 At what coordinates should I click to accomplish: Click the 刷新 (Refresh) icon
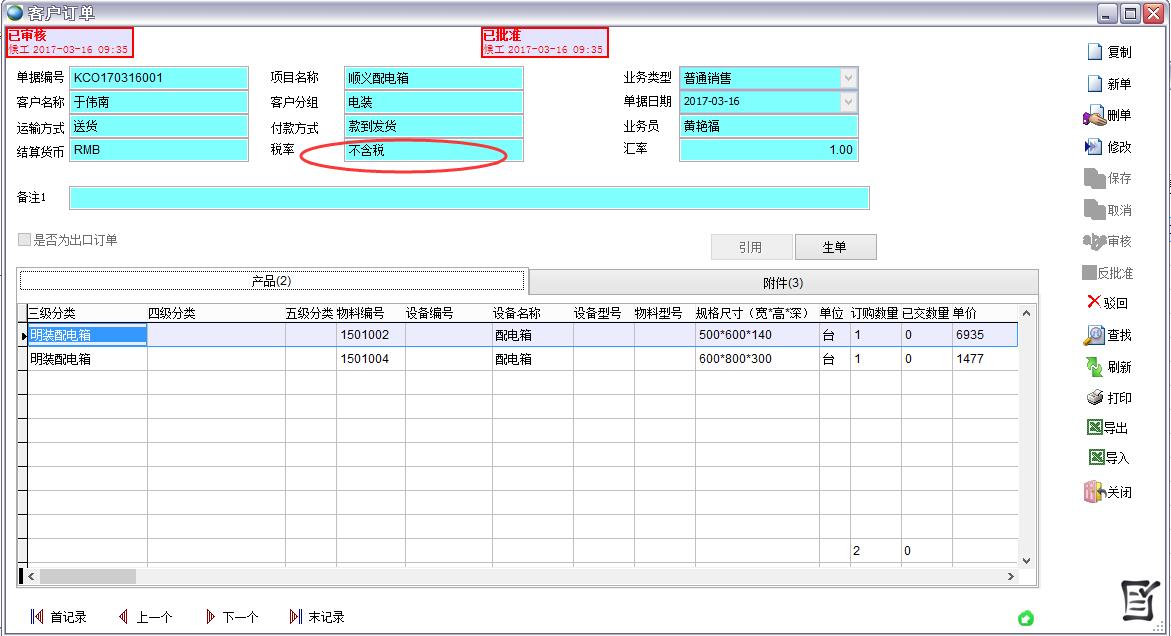(x=1110, y=366)
